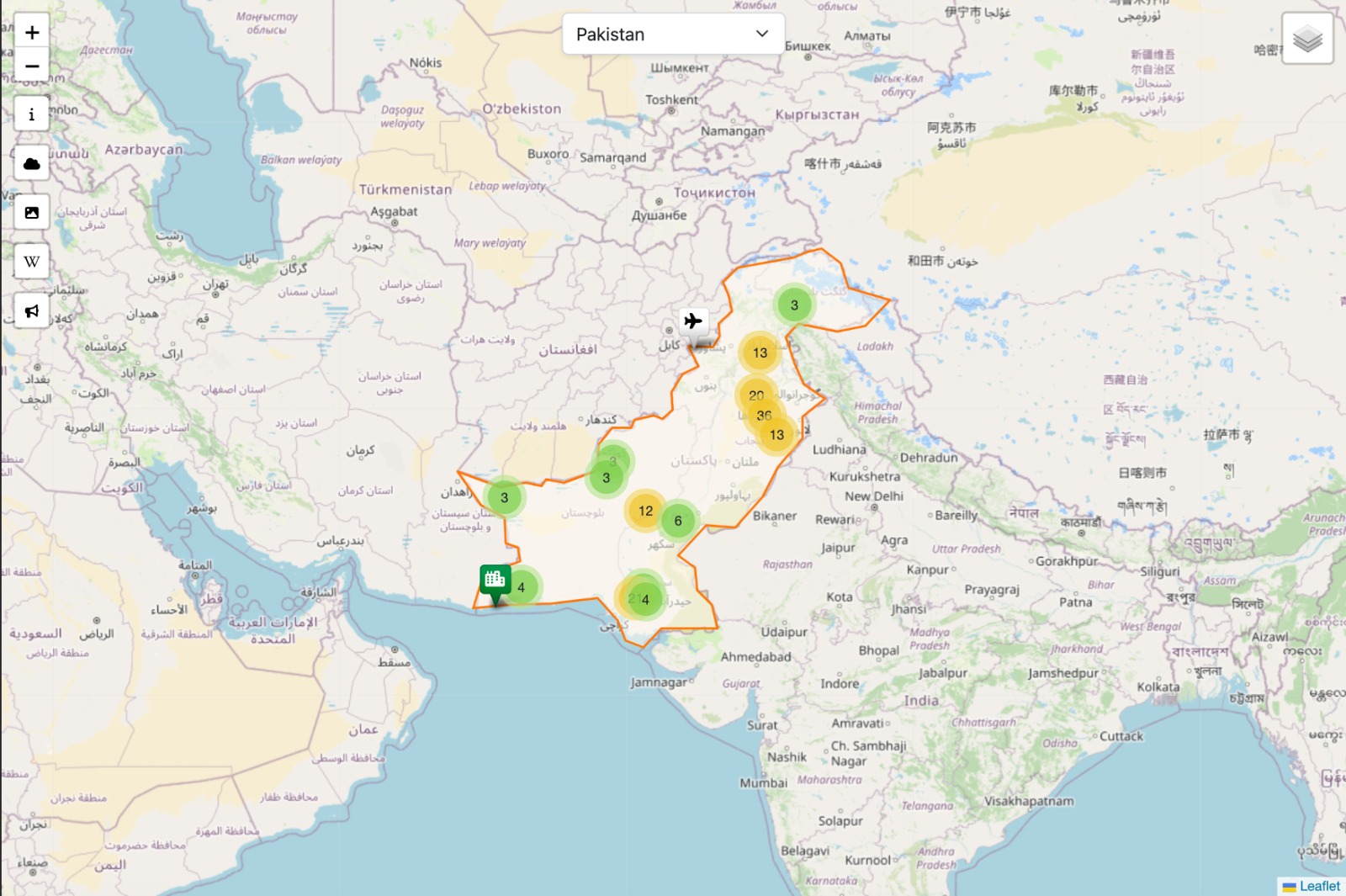The height and width of the screenshot is (896, 1346).
Task: Expand the cluster marker labeled 36
Action: point(765,416)
